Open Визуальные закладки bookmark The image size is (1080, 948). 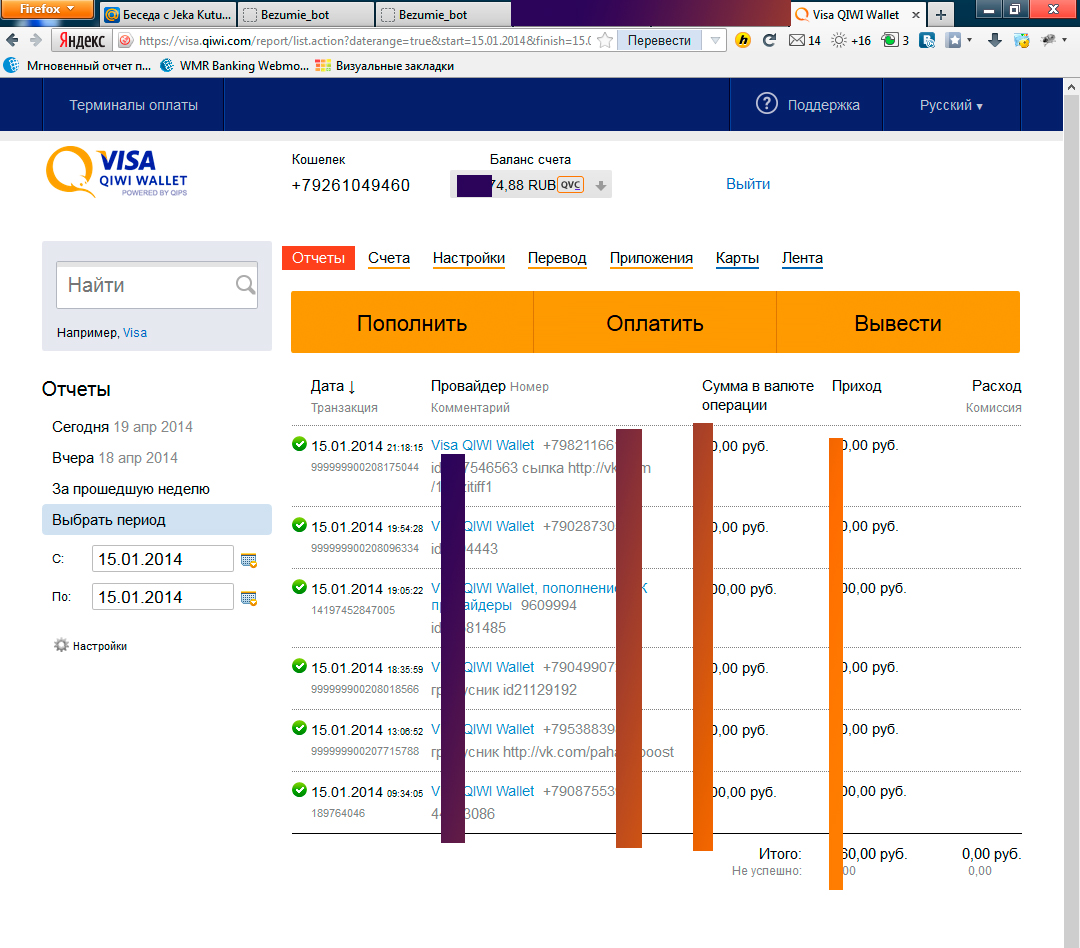384,65
